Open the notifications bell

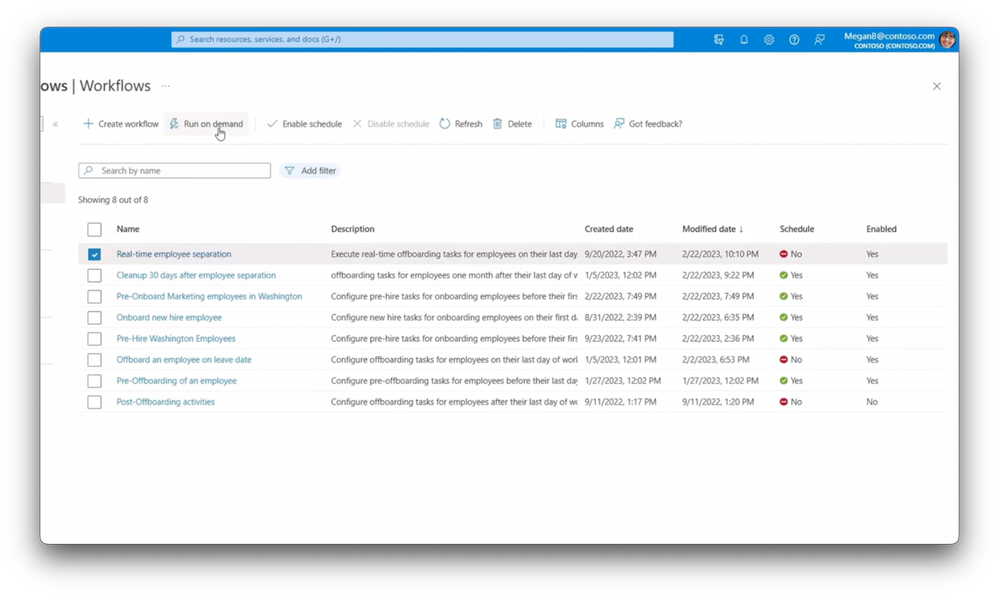pos(744,40)
